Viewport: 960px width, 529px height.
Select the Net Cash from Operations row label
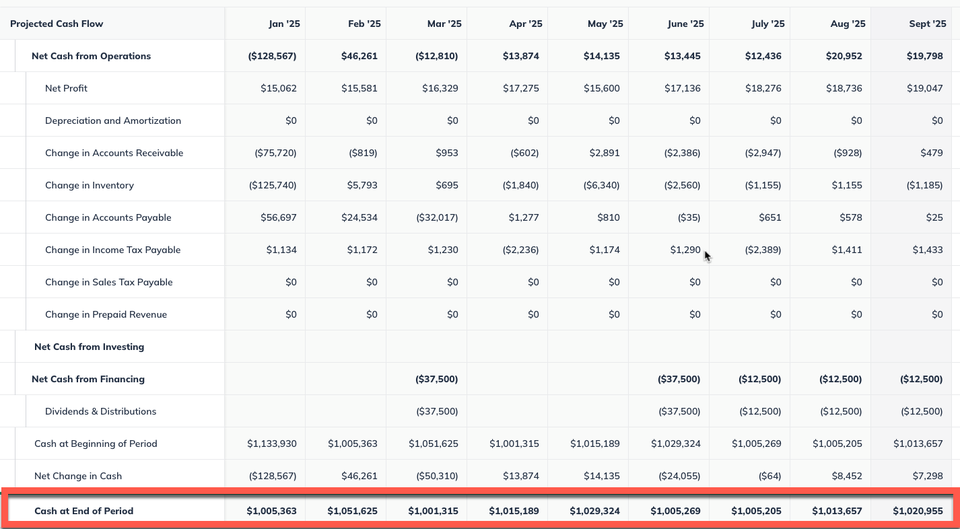click(x=91, y=56)
